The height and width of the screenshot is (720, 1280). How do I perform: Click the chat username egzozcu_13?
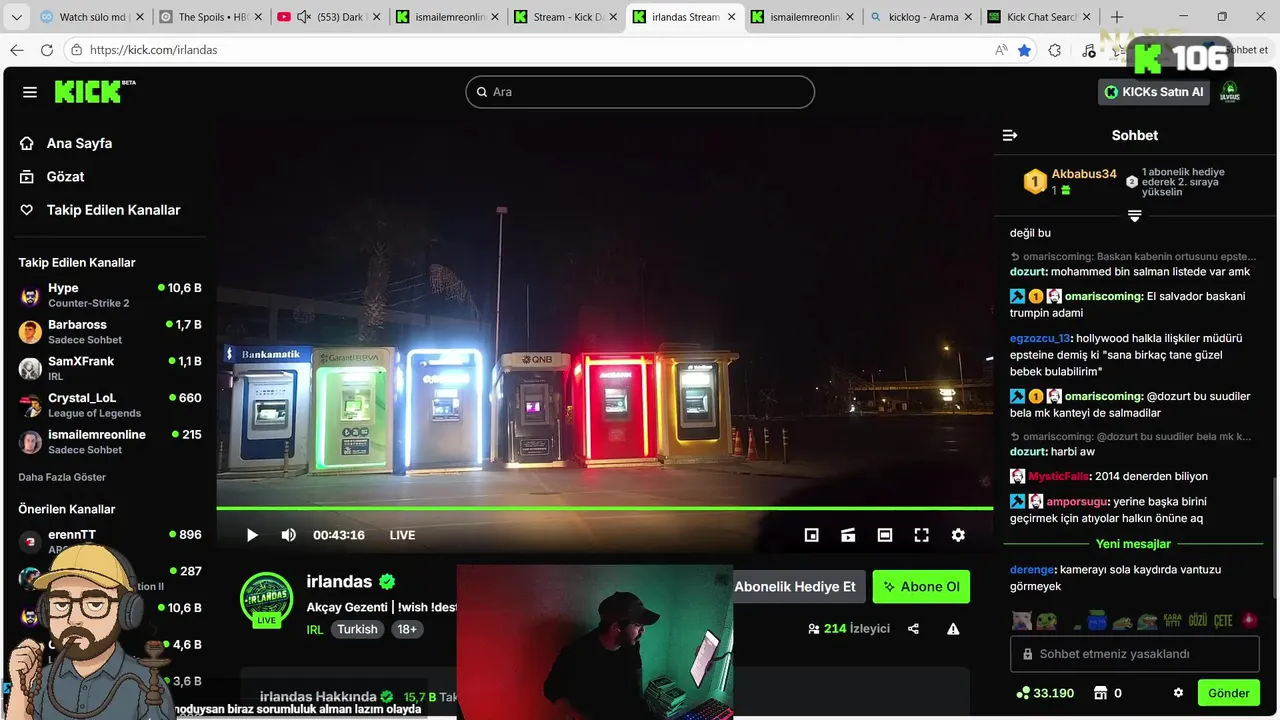point(1040,338)
